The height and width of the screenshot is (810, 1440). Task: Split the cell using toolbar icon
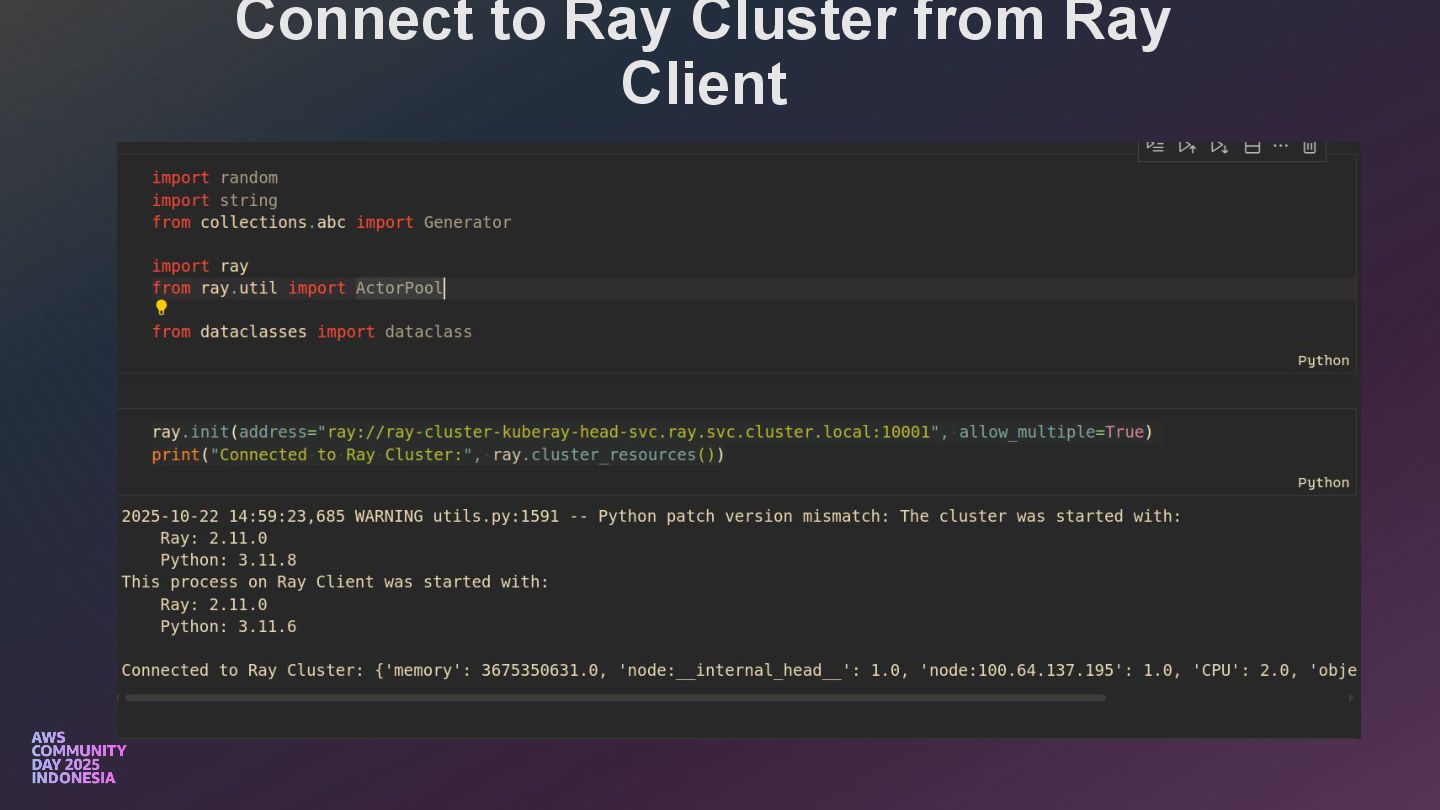[1251, 146]
